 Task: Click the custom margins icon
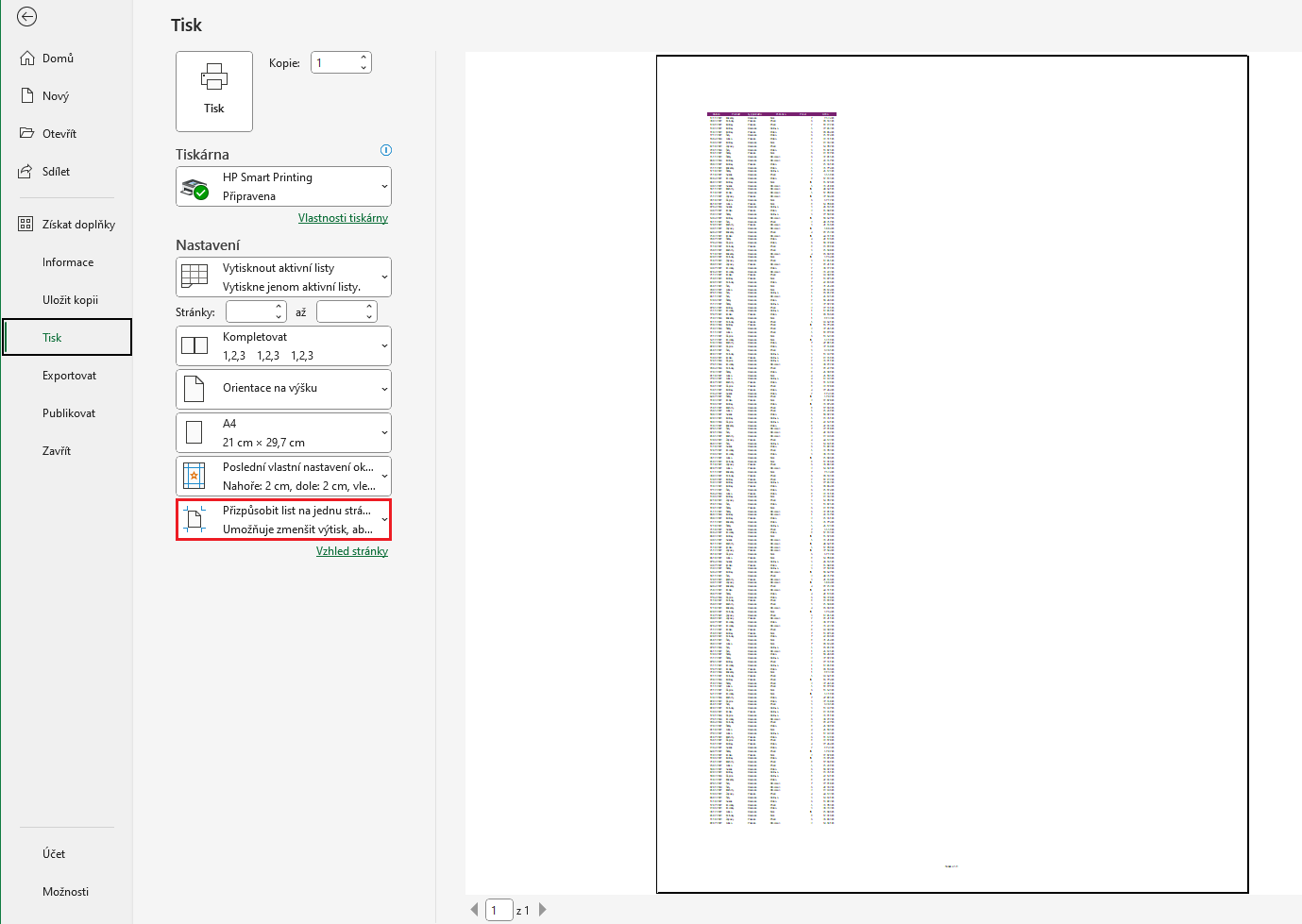click(x=194, y=476)
